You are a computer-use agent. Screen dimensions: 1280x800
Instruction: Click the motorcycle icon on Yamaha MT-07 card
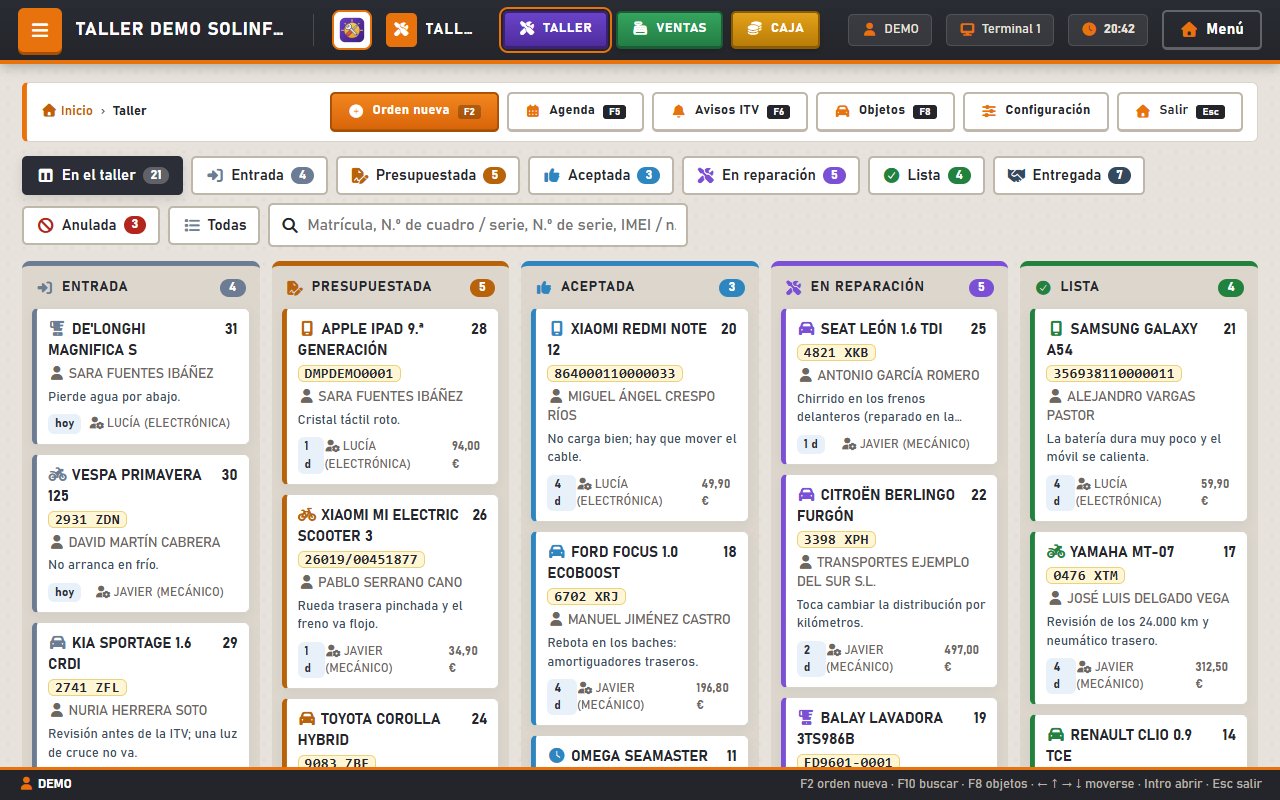1055,552
